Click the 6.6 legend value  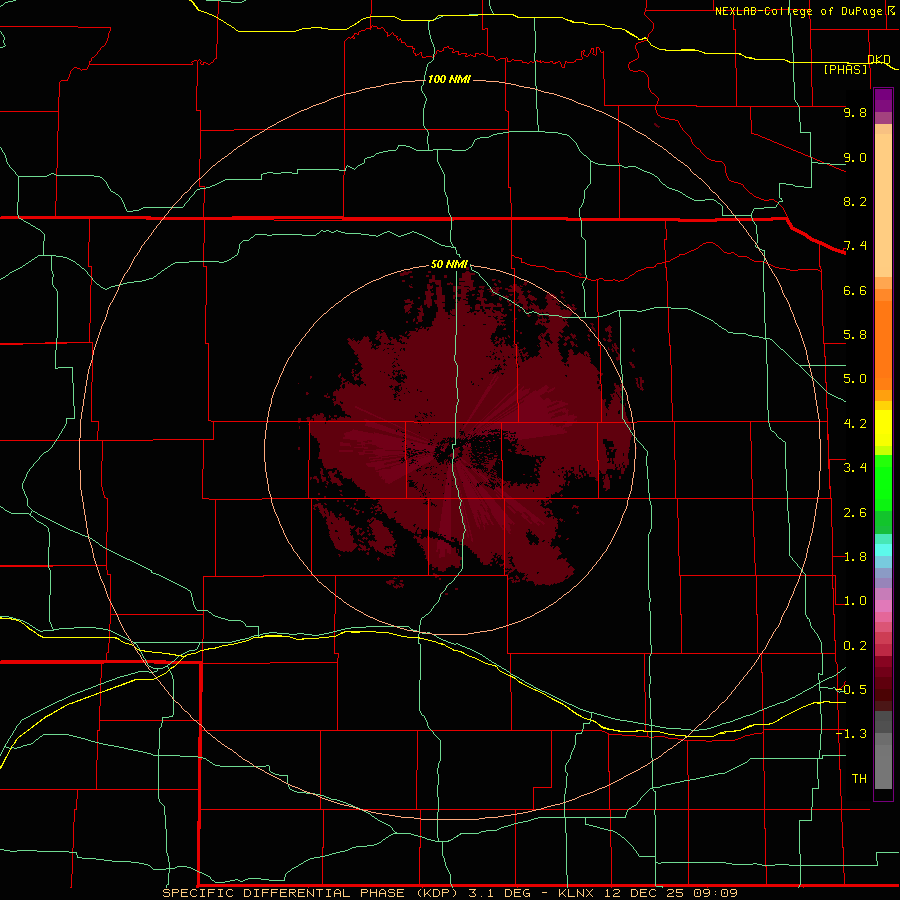pyautogui.click(x=855, y=290)
